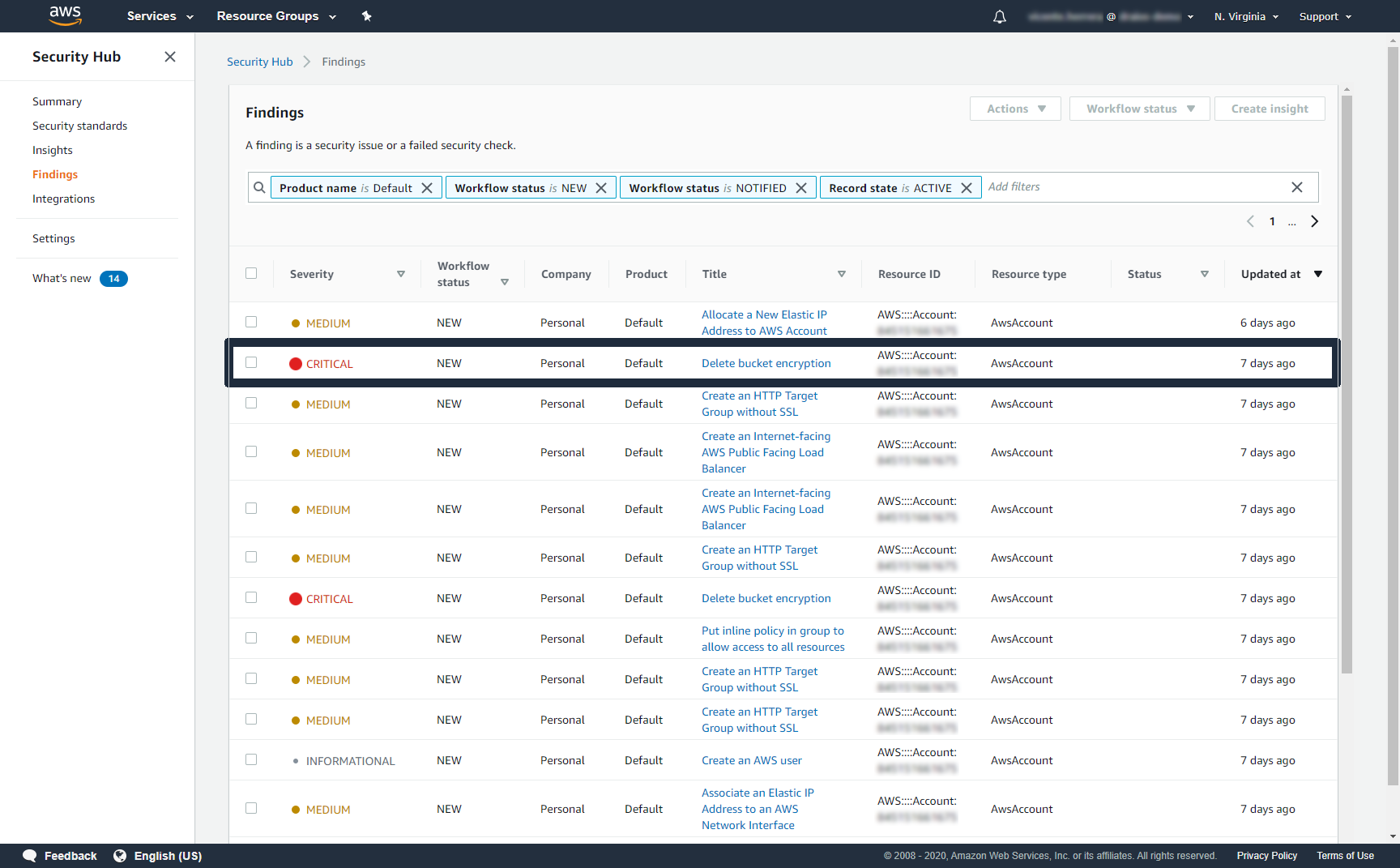Click the findings panel inner scrollbar
The height and width of the screenshot is (868, 1400).
1347,384
